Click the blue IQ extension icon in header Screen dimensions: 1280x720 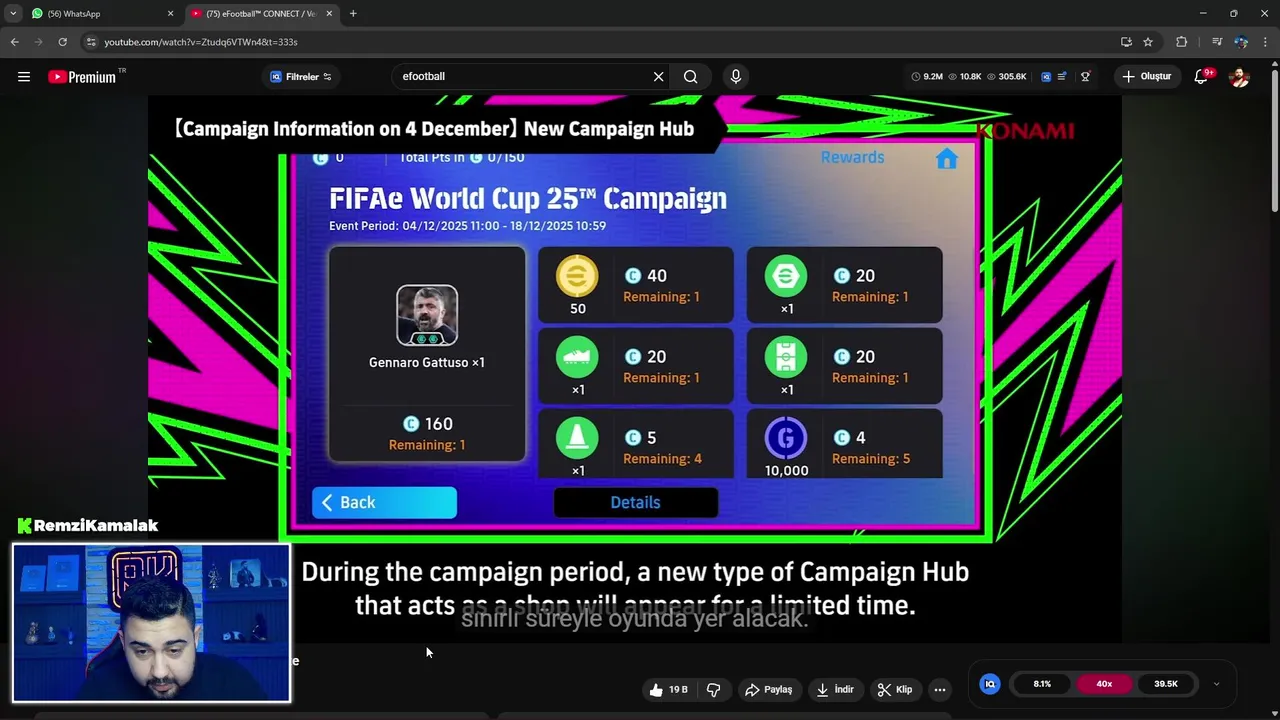pos(1046,77)
